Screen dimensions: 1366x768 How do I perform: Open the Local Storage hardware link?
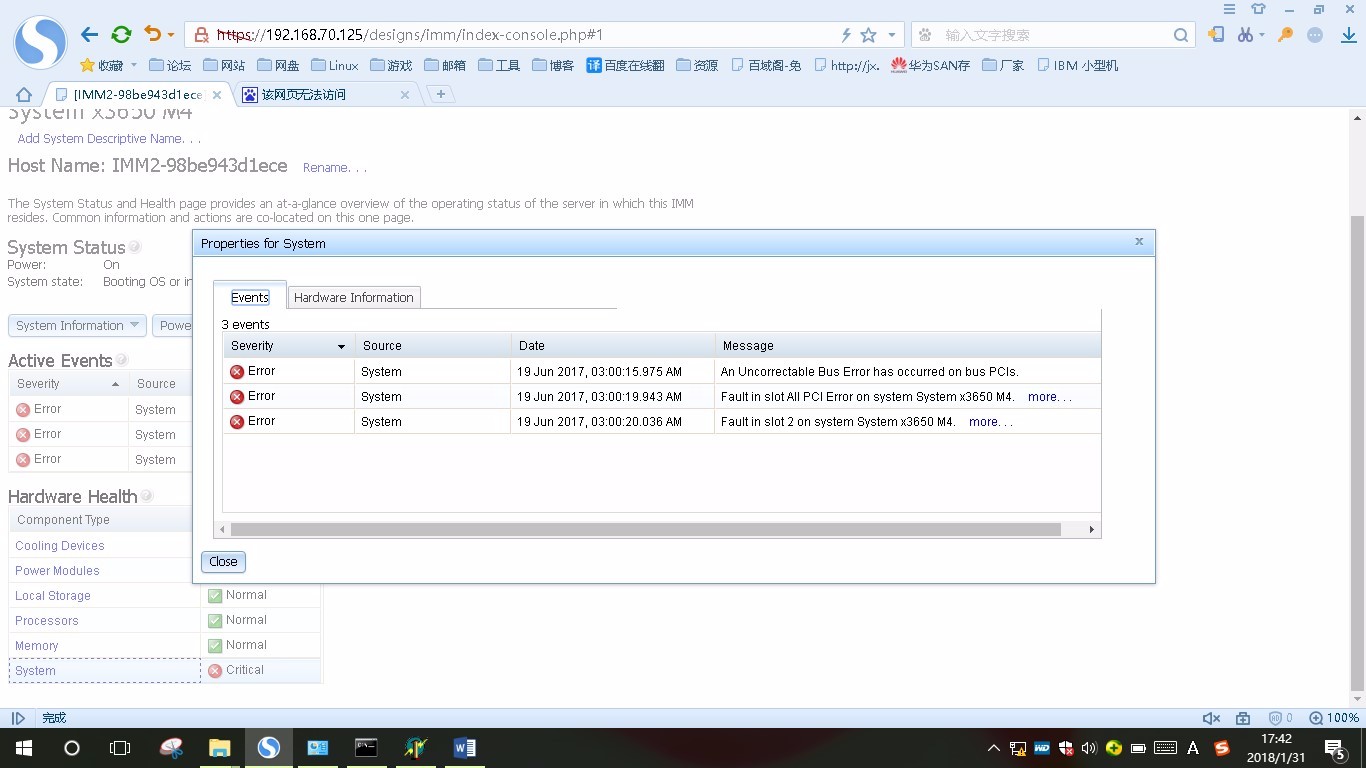53,596
